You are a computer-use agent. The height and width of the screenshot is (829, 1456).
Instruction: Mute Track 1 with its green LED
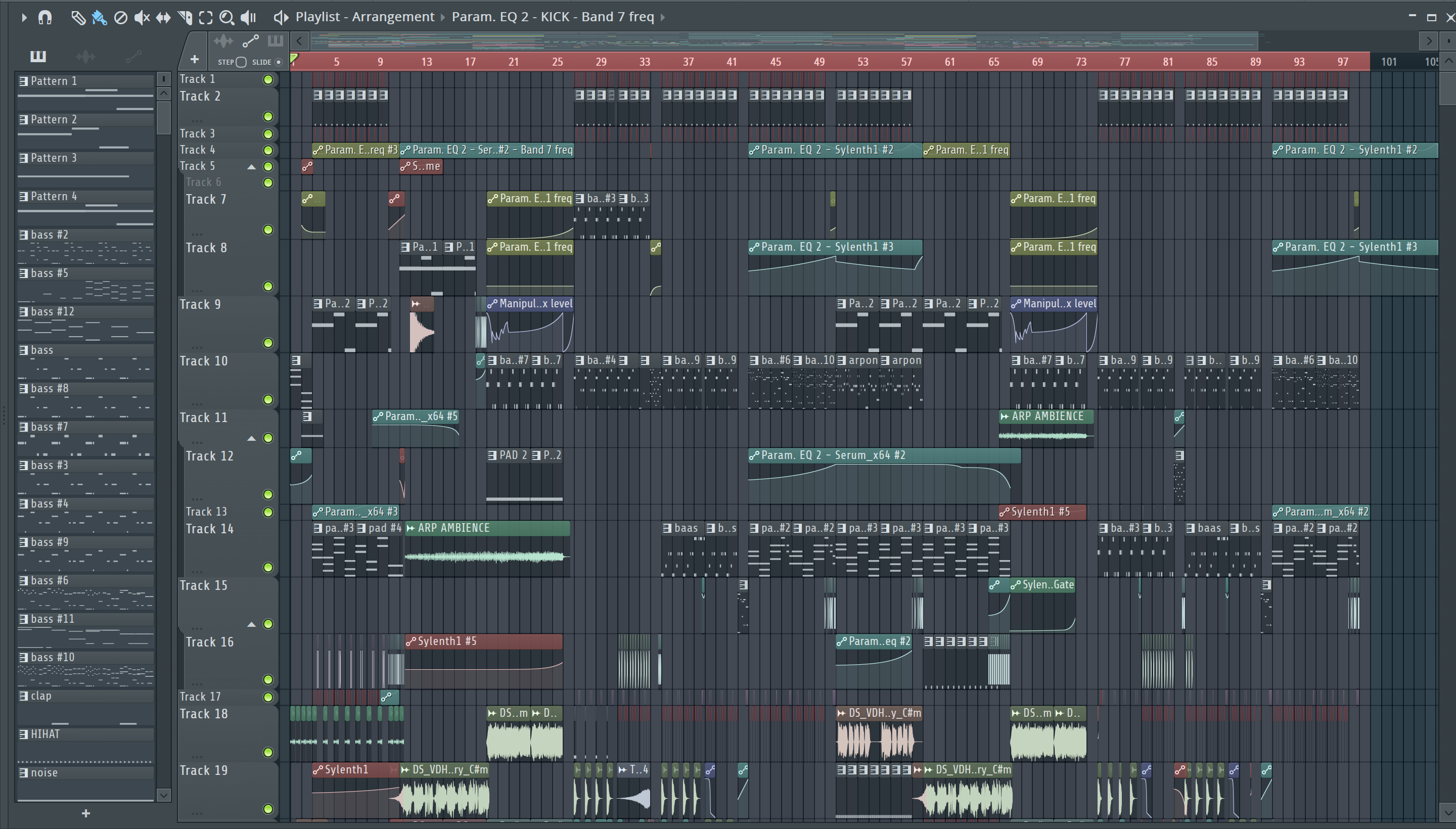267,80
